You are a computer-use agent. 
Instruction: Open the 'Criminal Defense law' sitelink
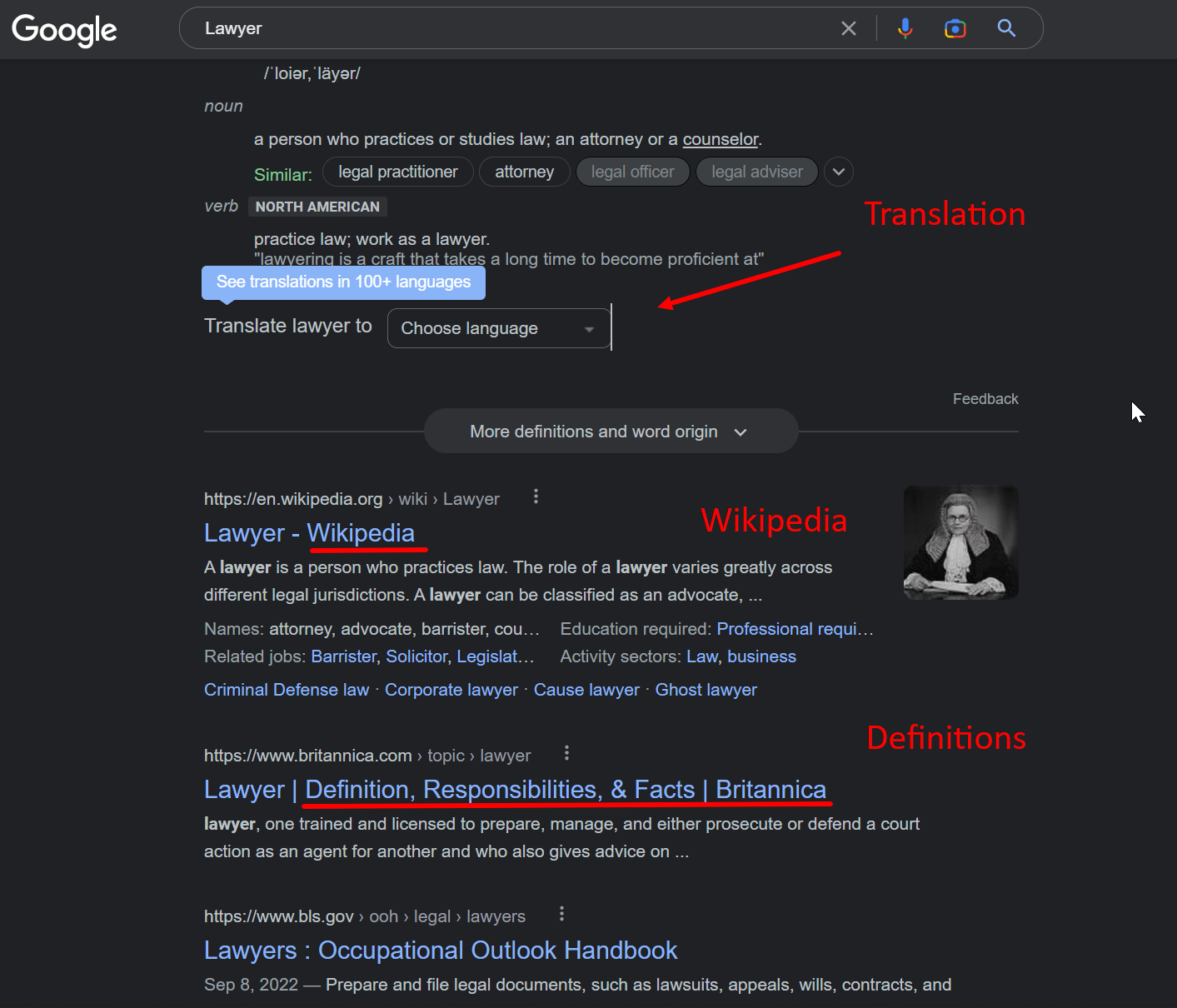(x=287, y=690)
